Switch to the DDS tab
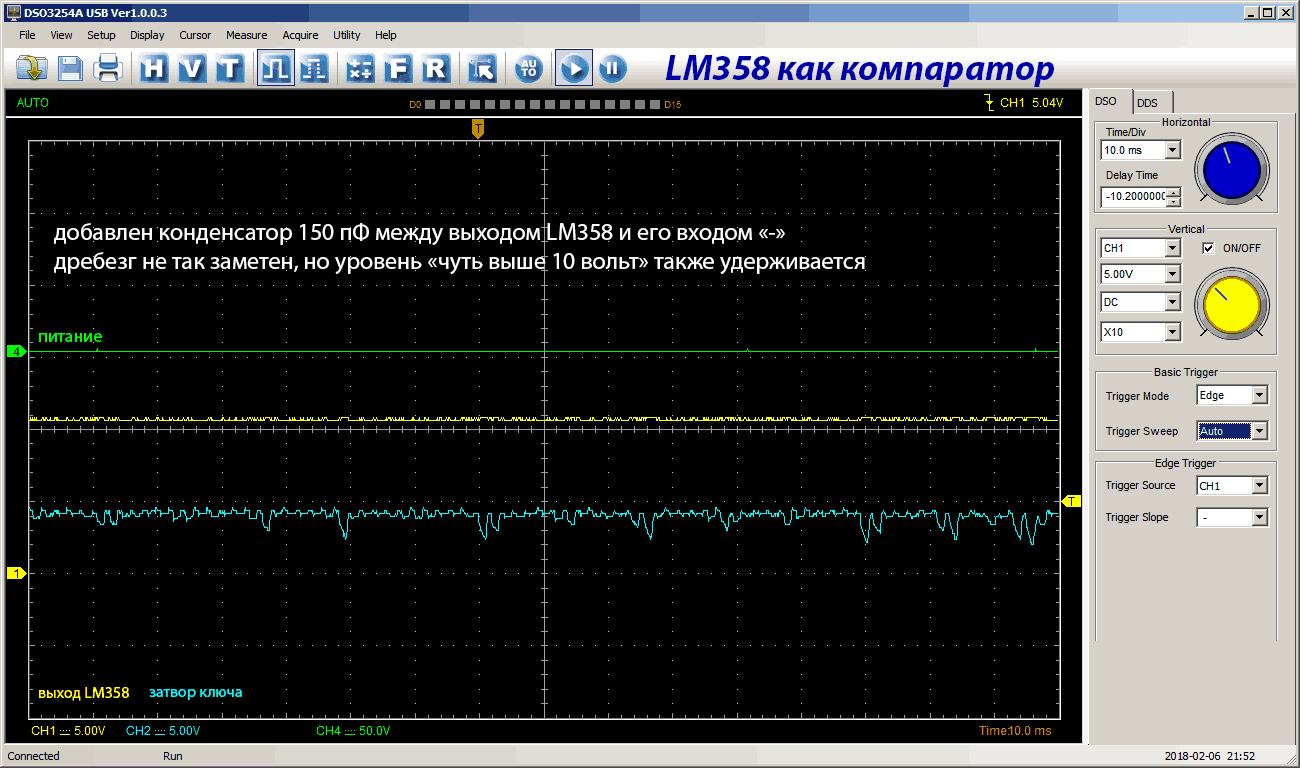 tap(1147, 103)
